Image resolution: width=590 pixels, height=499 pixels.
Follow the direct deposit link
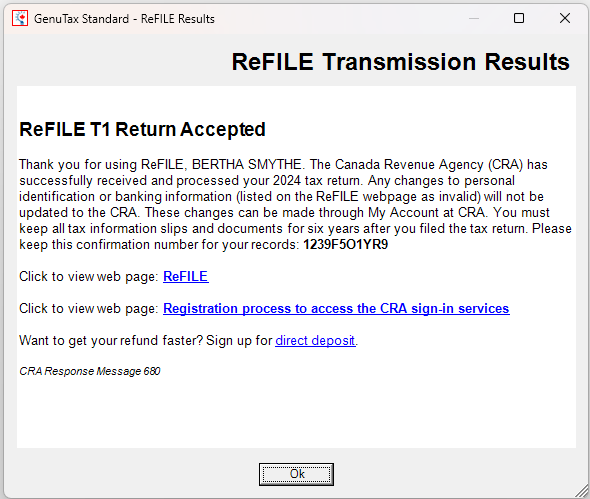point(315,341)
